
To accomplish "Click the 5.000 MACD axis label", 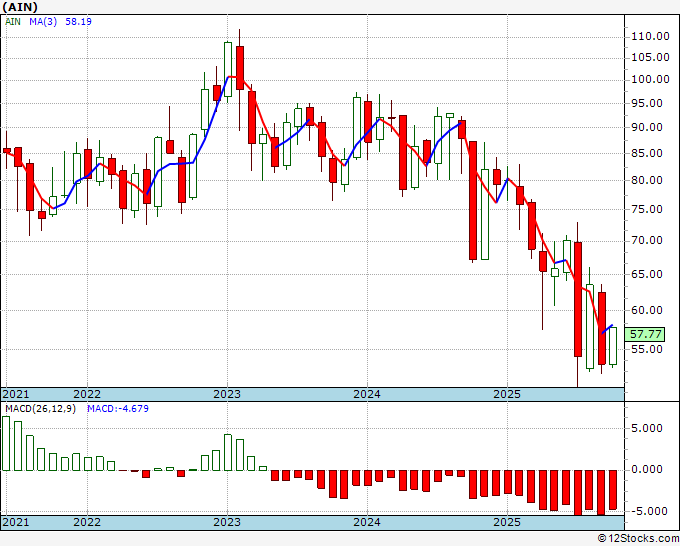I will pos(647,428).
